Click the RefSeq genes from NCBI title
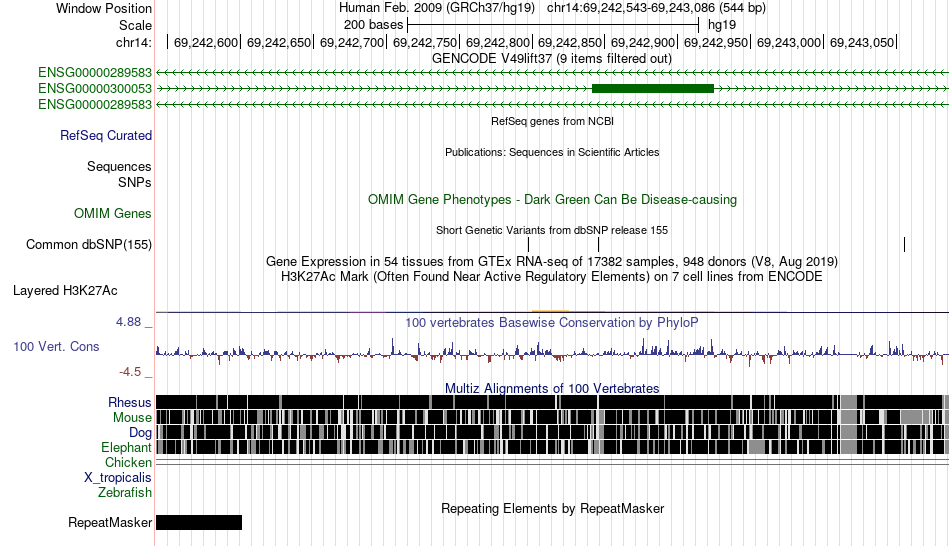 [553, 121]
